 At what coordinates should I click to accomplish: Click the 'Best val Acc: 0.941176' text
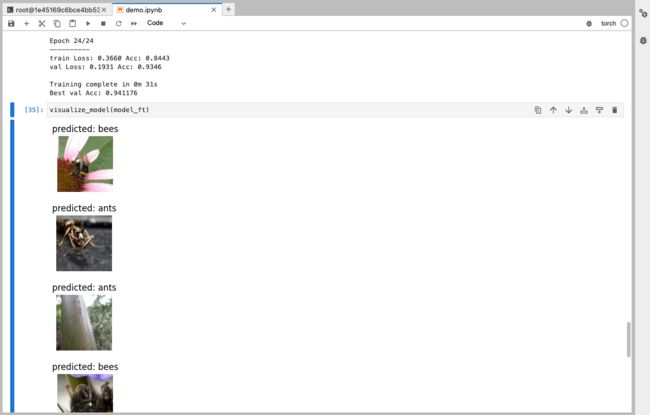(93, 93)
